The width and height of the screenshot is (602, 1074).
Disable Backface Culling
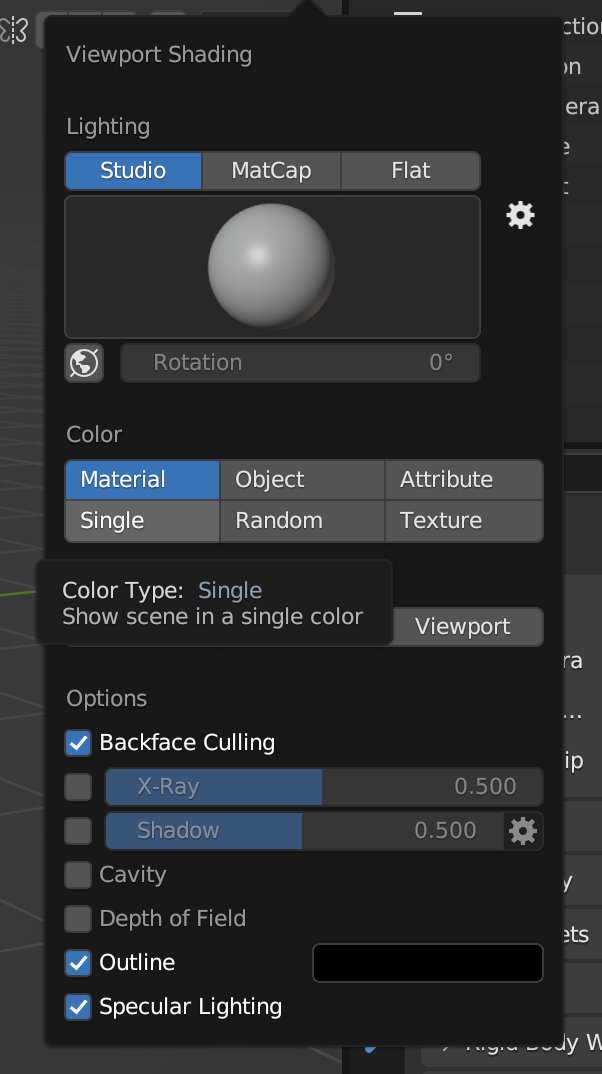(x=78, y=742)
